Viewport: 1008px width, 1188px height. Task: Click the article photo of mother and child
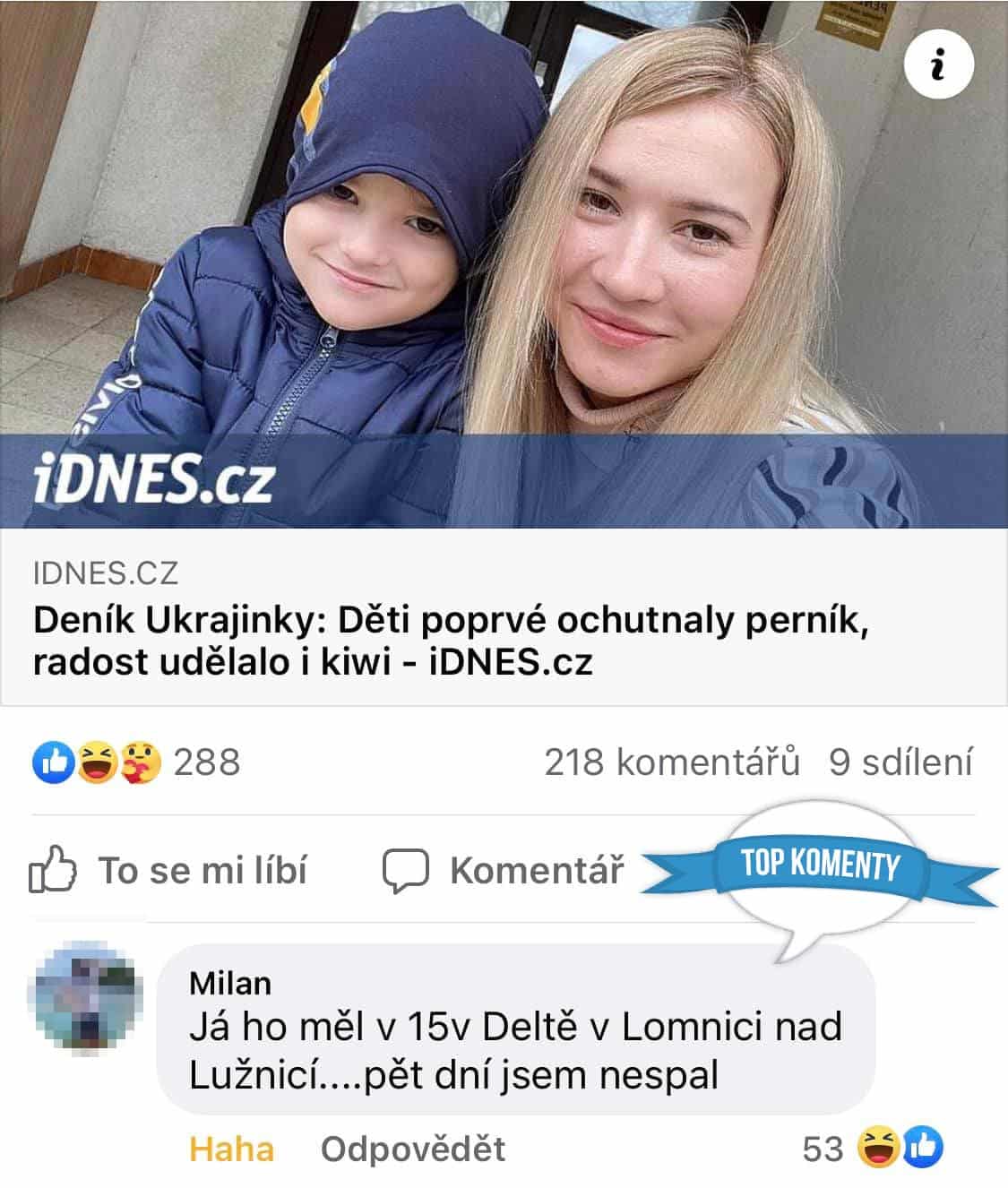[x=504, y=264]
